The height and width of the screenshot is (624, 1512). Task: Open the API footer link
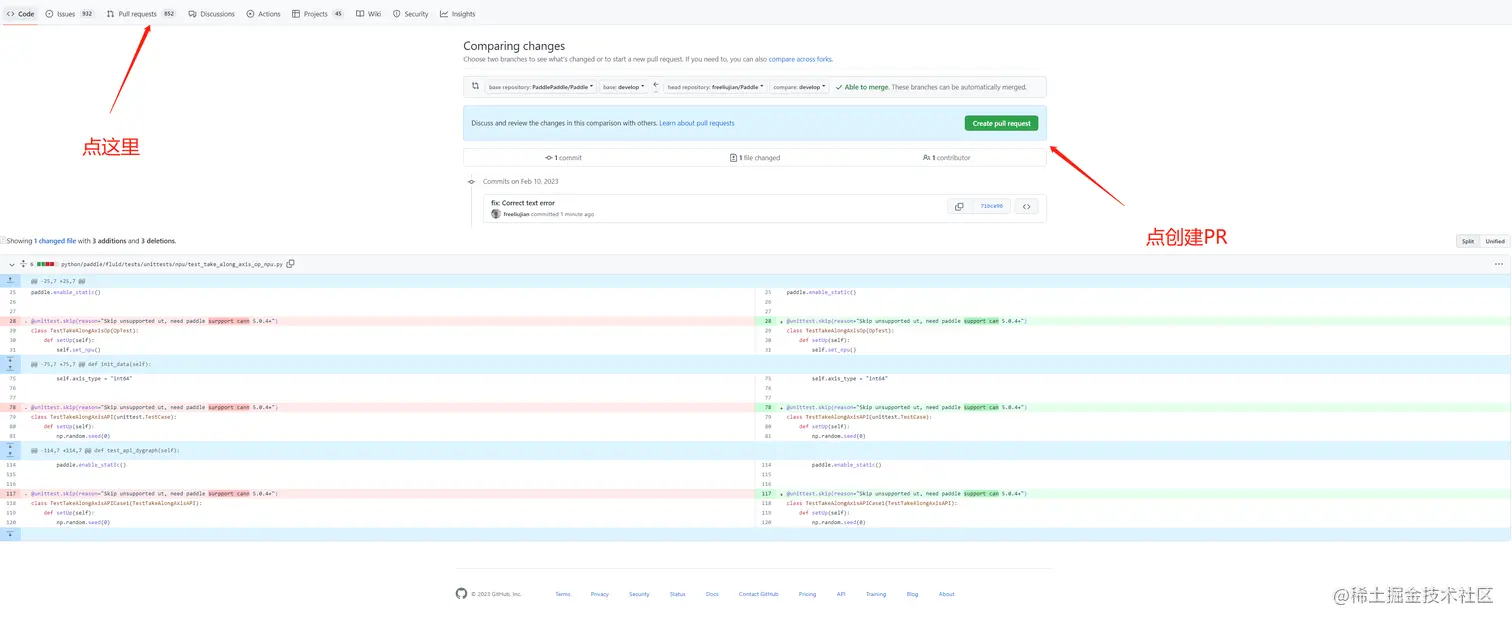(841, 594)
